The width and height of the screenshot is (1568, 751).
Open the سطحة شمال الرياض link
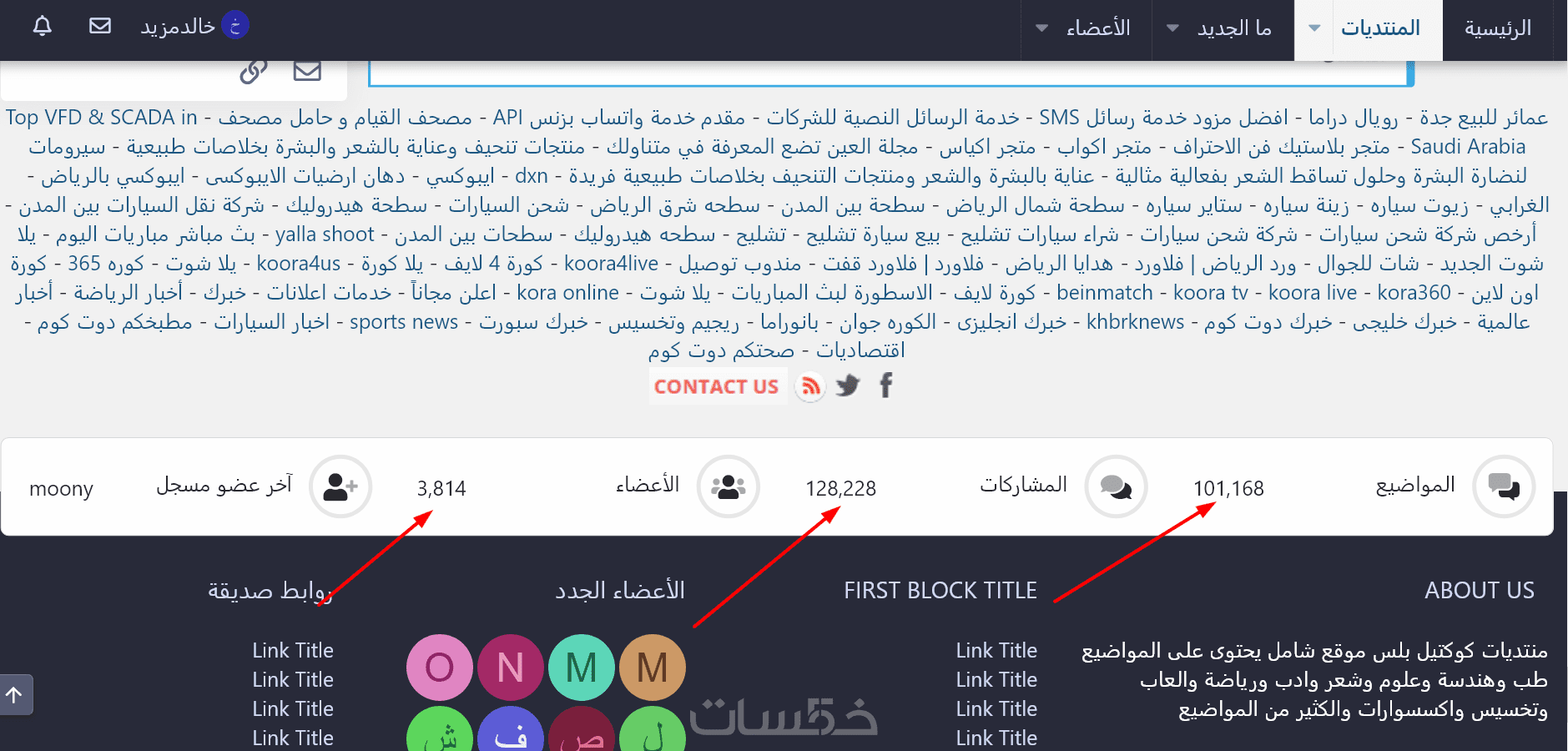(x=1035, y=205)
